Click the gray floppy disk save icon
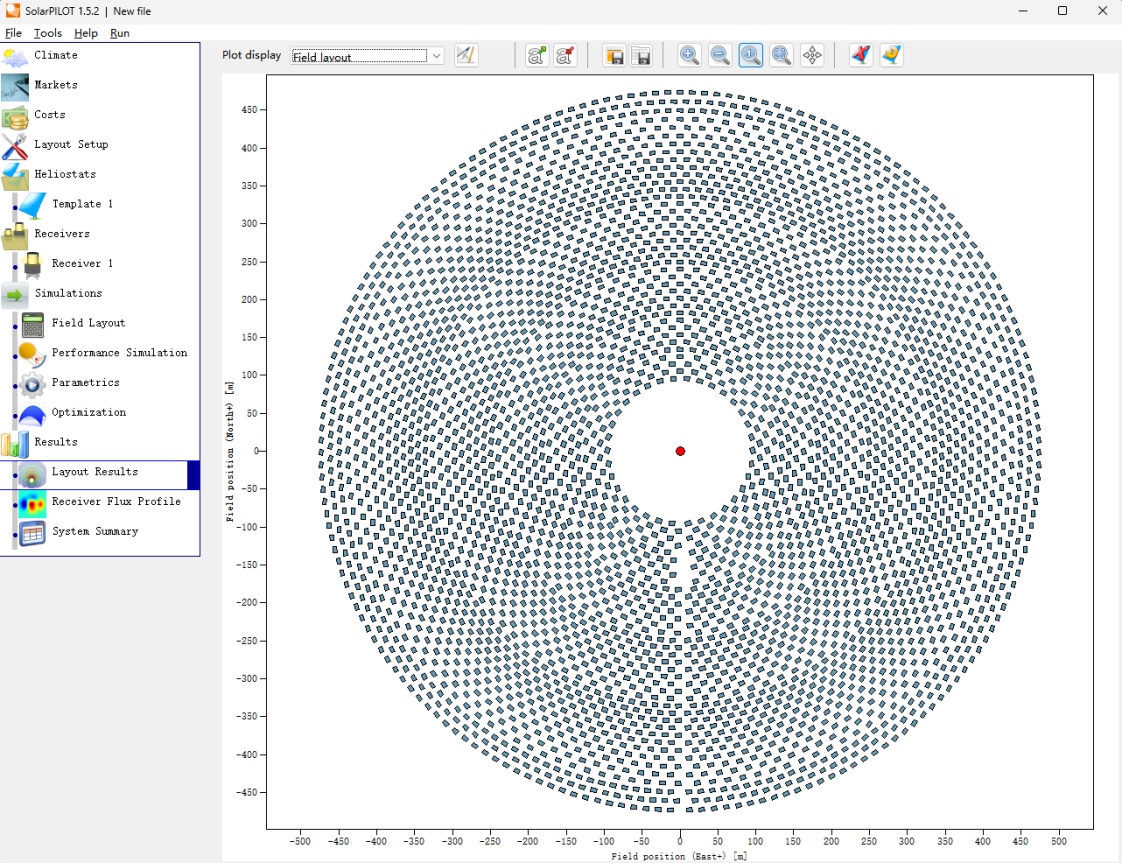This screenshot has height=863, width=1122. click(x=642, y=56)
